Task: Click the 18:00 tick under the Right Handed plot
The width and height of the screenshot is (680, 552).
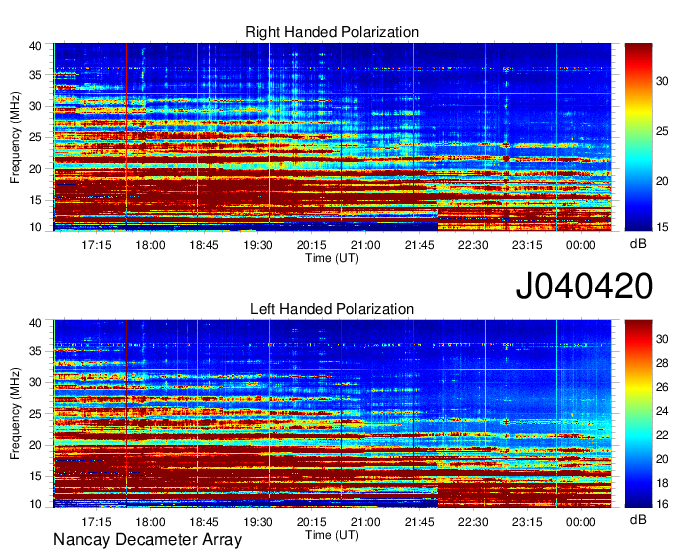Action: 150,245
